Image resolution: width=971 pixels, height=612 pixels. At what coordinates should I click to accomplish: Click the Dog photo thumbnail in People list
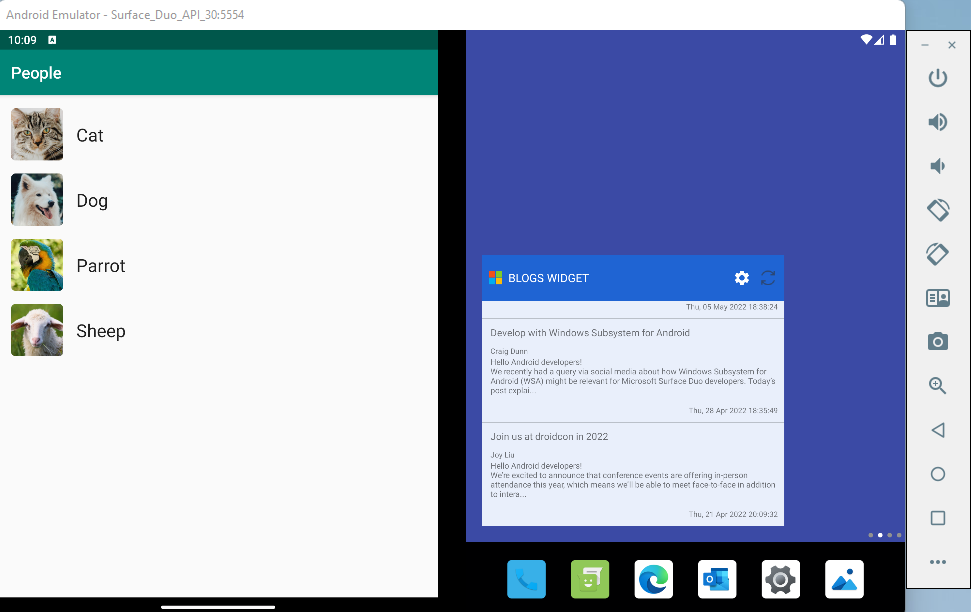[x=36, y=200]
